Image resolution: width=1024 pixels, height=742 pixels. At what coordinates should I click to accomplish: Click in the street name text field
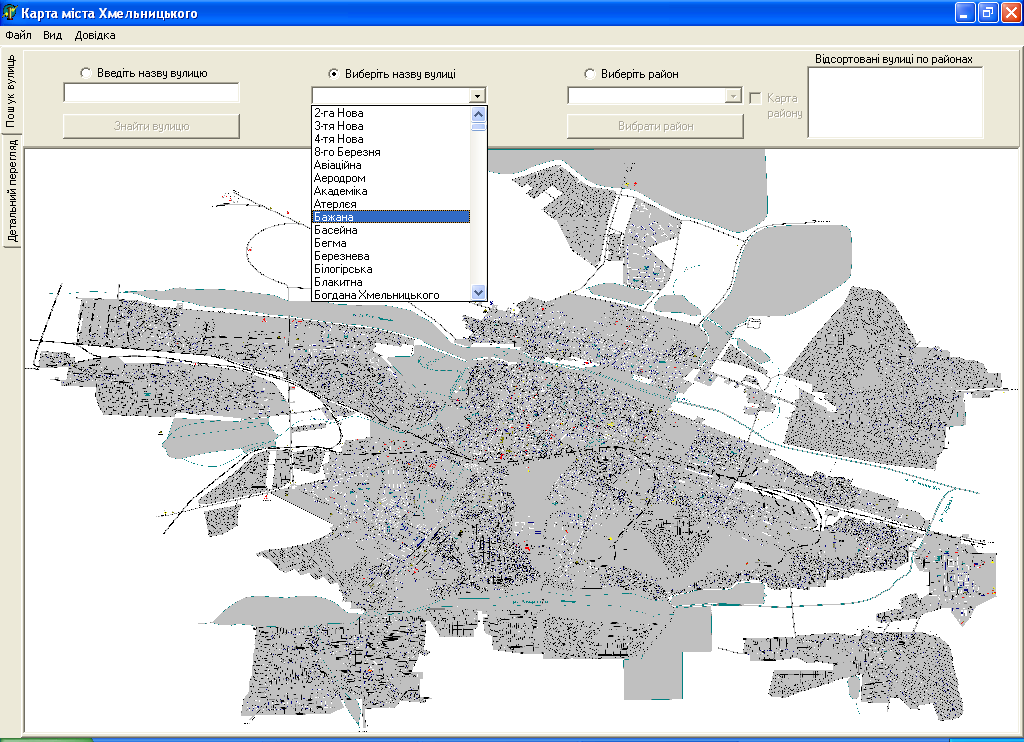(151, 93)
